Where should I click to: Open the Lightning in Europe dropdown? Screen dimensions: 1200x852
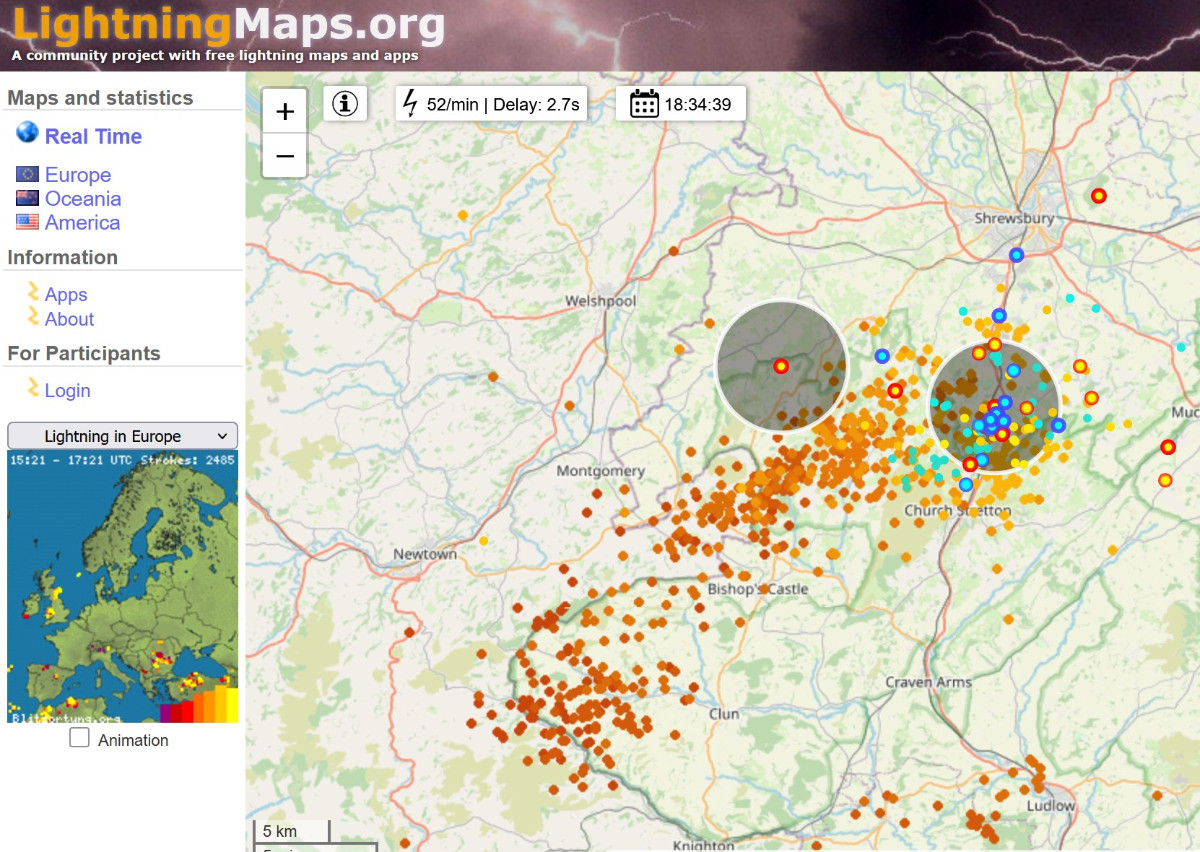coord(122,436)
